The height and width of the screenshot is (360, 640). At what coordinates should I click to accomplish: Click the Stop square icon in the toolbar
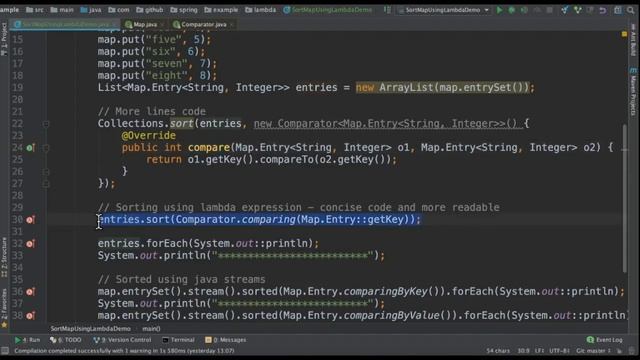(550, 10)
